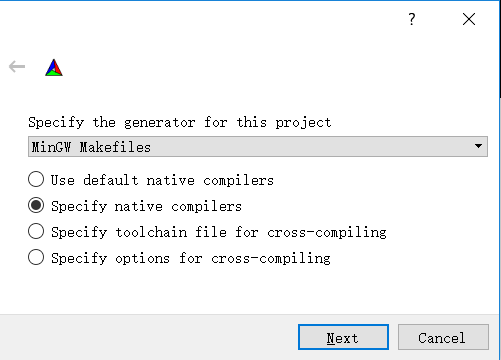Open the MinGW Makefiles generator combo box
Image resolution: width=501 pixels, height=360 pixels.
(258, 146)
